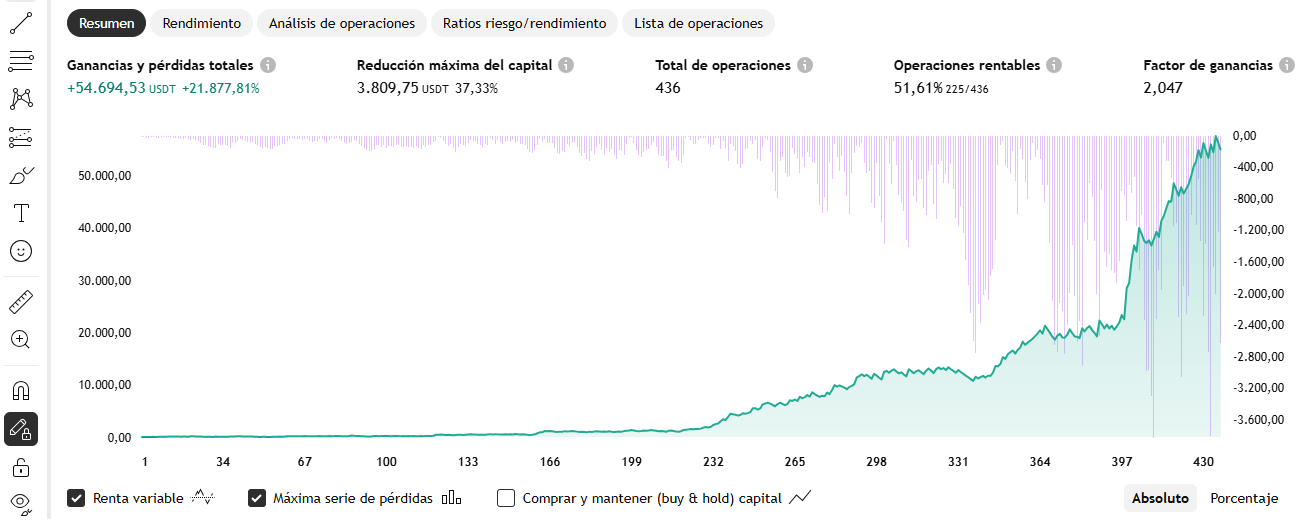This screenshot has height=526, width=1311.
Task: Select the ruler measure tool
Action: [x=21, y=300]
